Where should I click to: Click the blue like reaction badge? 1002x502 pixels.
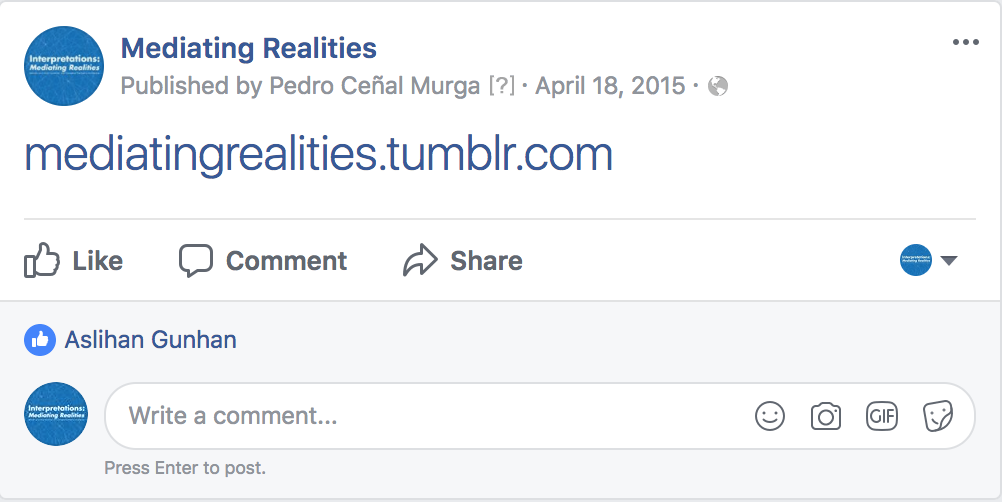click(x=40, y=340)
